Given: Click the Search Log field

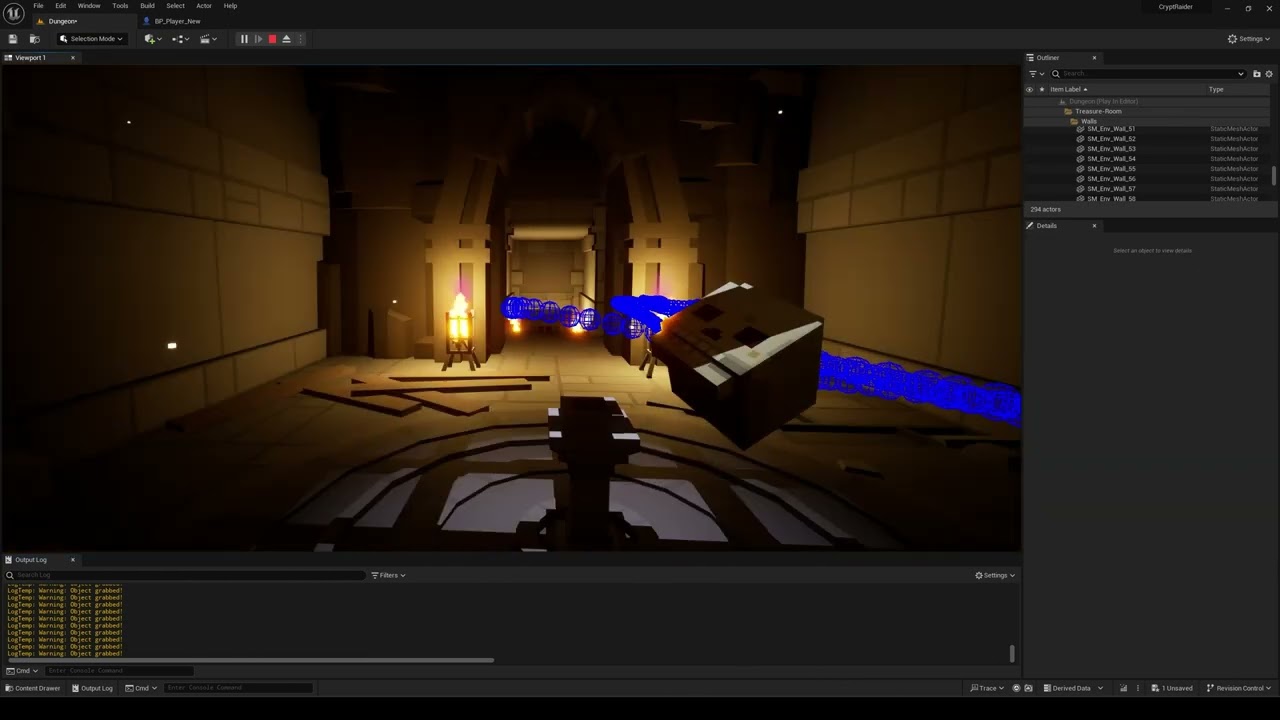Looking at the screenshot, I should 185,575.
